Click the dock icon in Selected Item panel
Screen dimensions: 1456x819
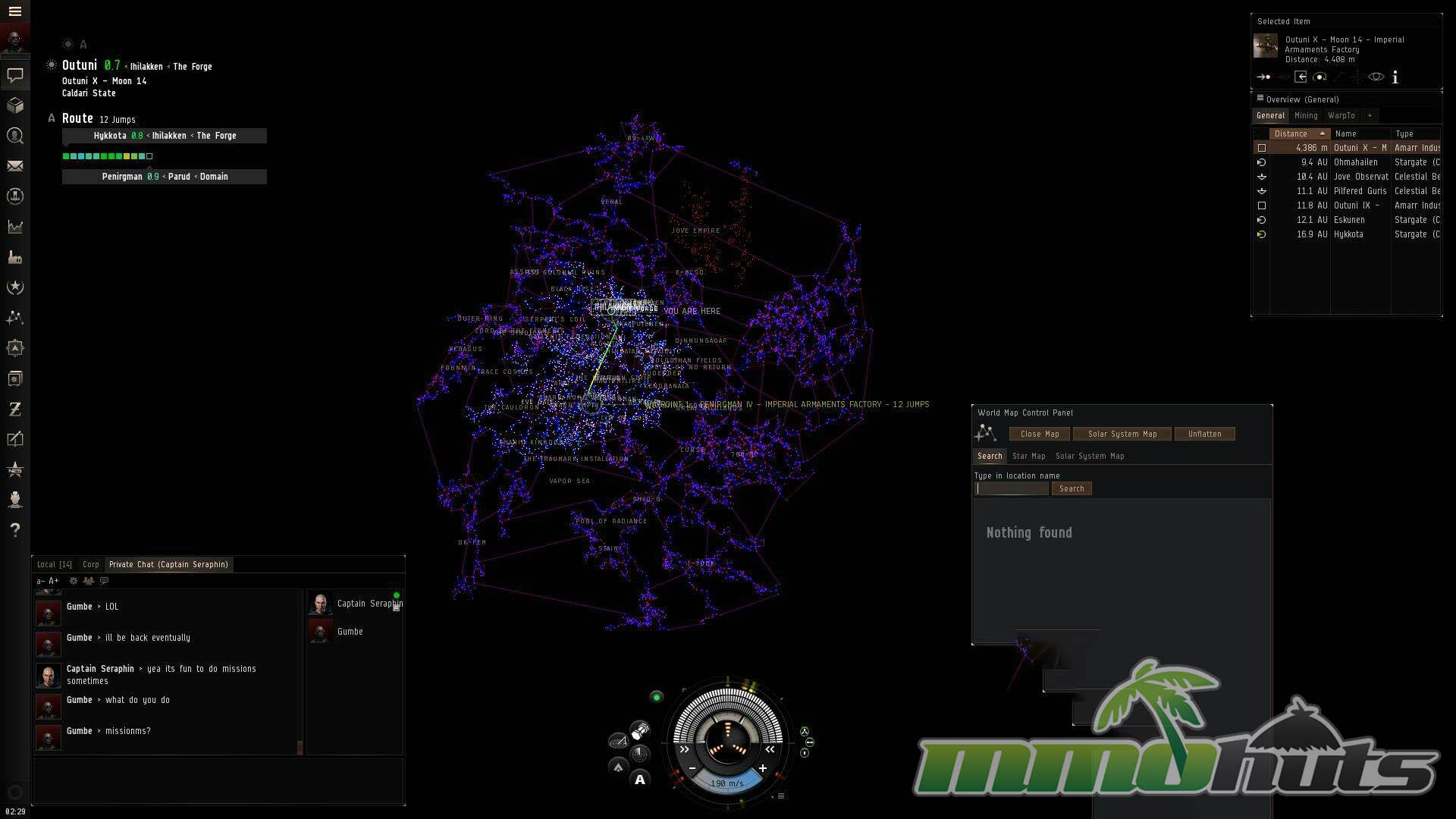(1301, 77)
